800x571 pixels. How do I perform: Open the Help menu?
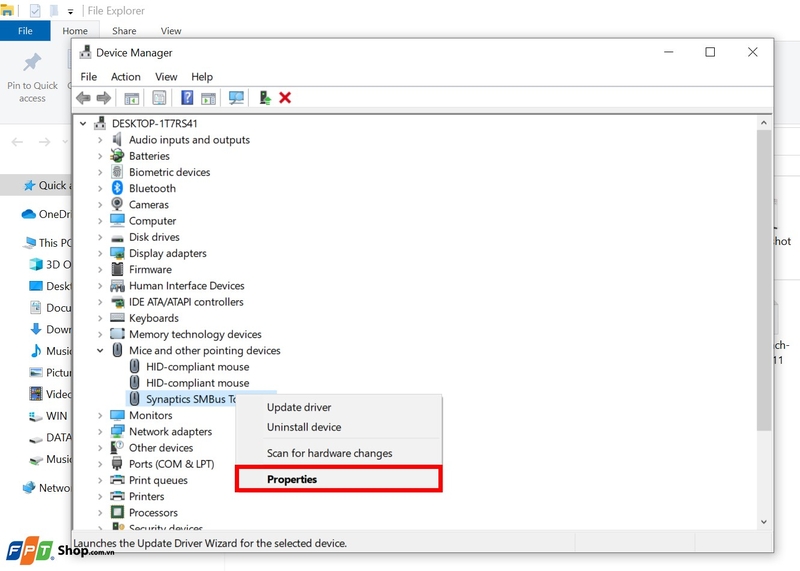(x=202, y=77)
